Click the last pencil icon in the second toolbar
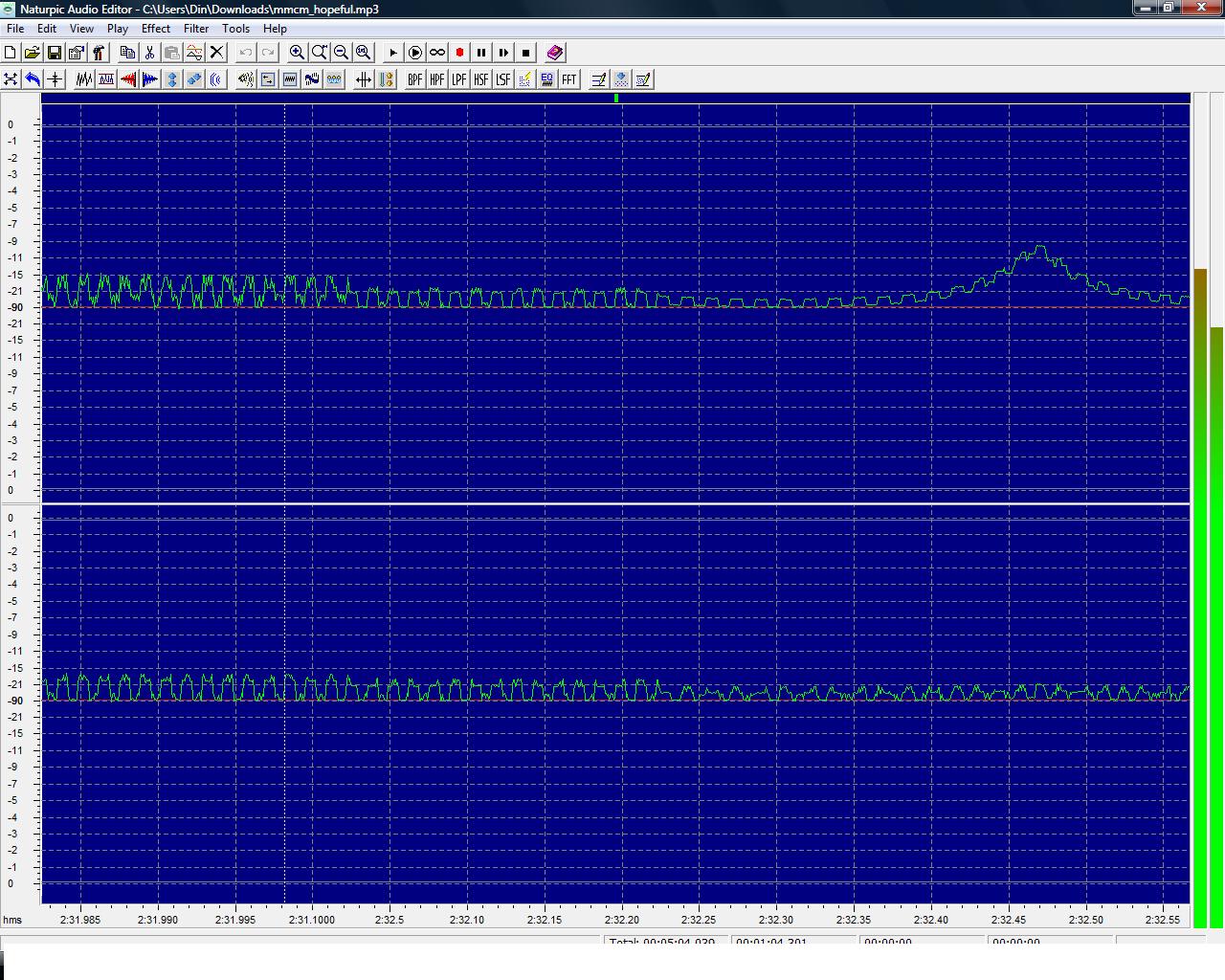 [643, 79]
